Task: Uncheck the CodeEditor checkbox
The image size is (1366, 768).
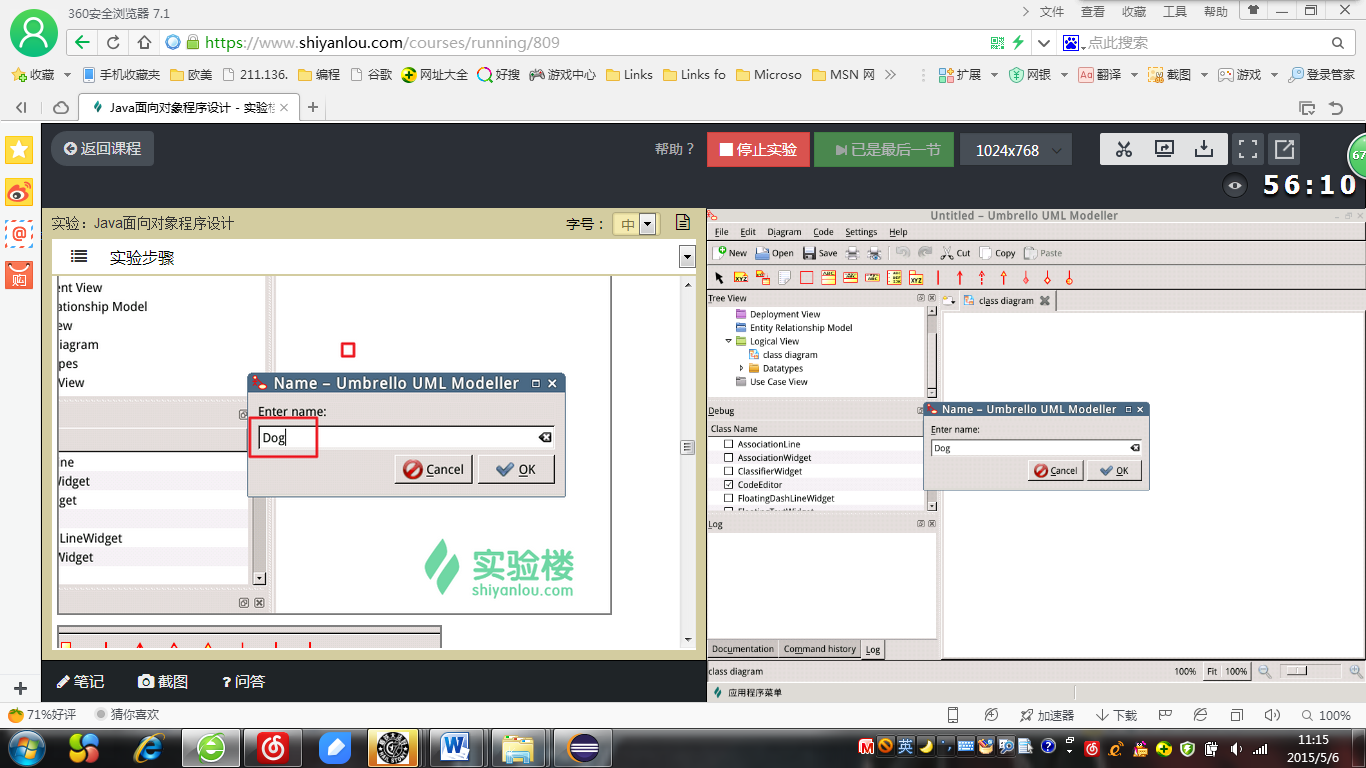Action: pyautogui.click(x=729, y=484)
